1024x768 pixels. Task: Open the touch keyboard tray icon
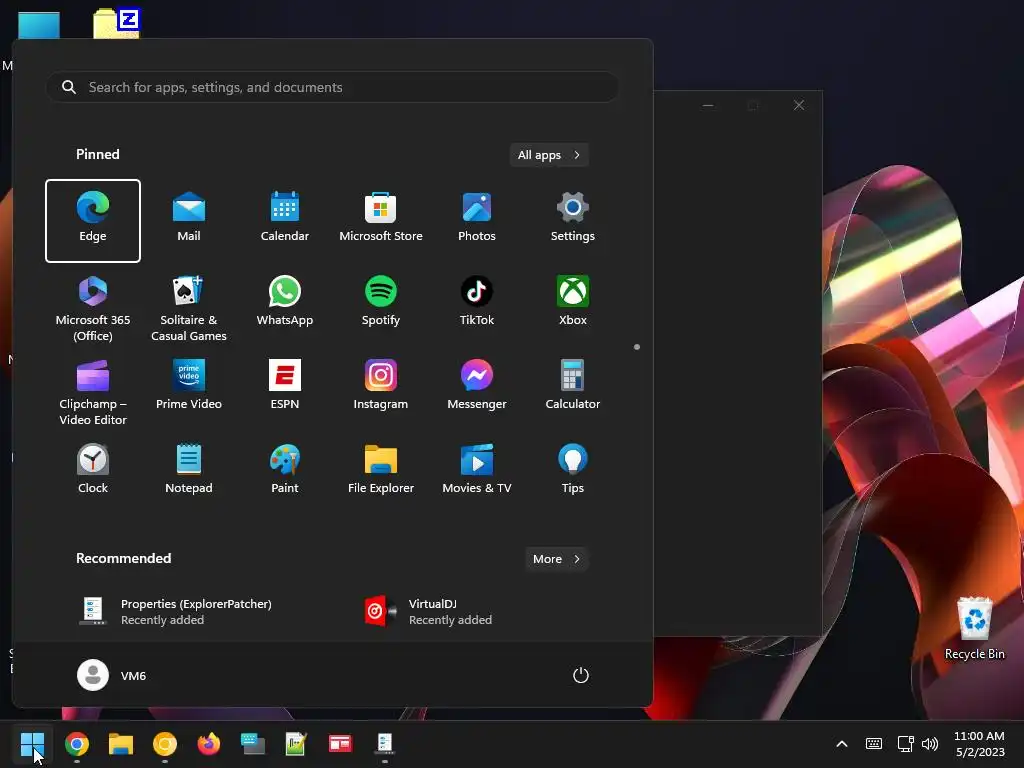[874, 744]
